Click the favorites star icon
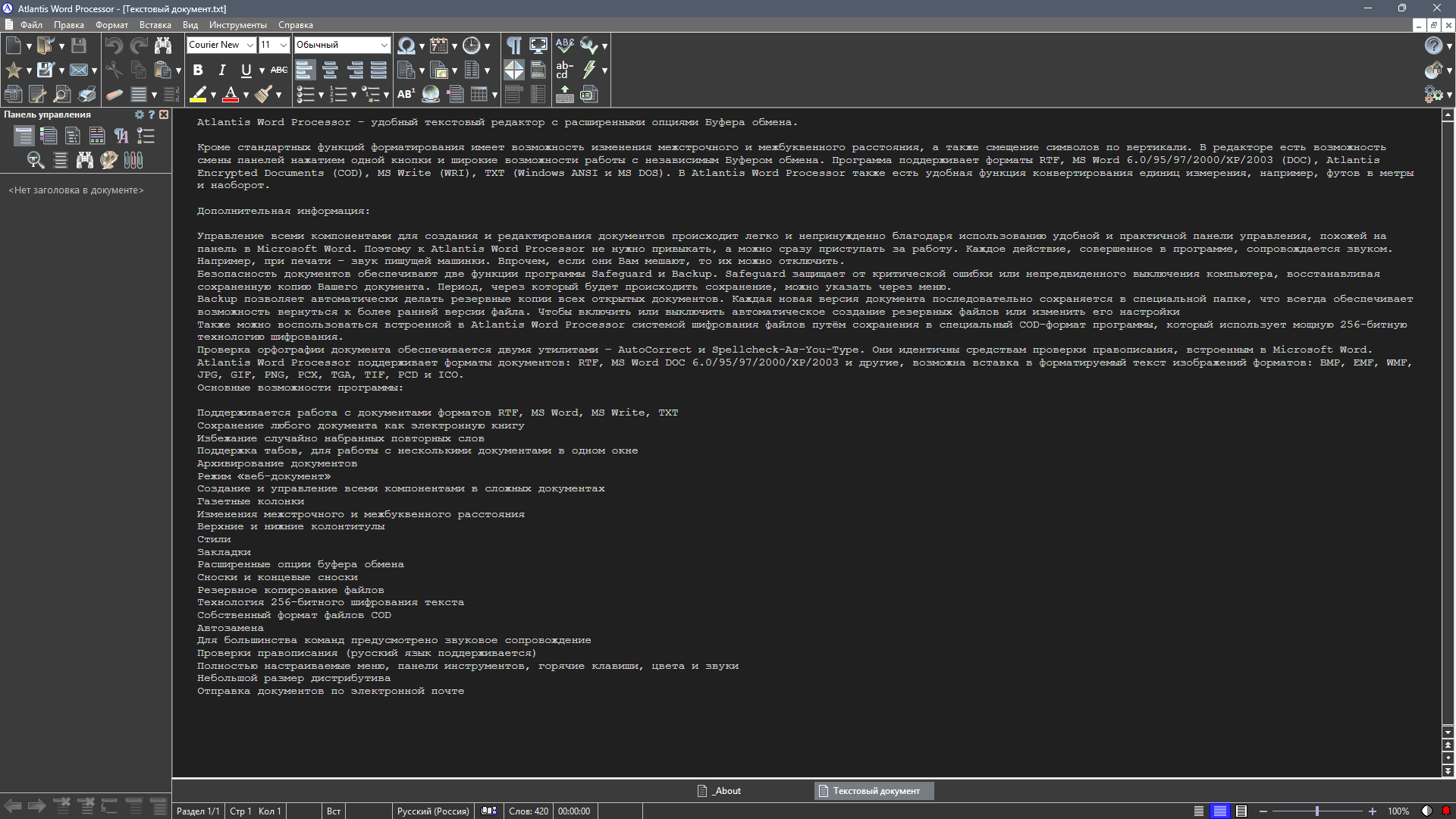 pos(14,70)
